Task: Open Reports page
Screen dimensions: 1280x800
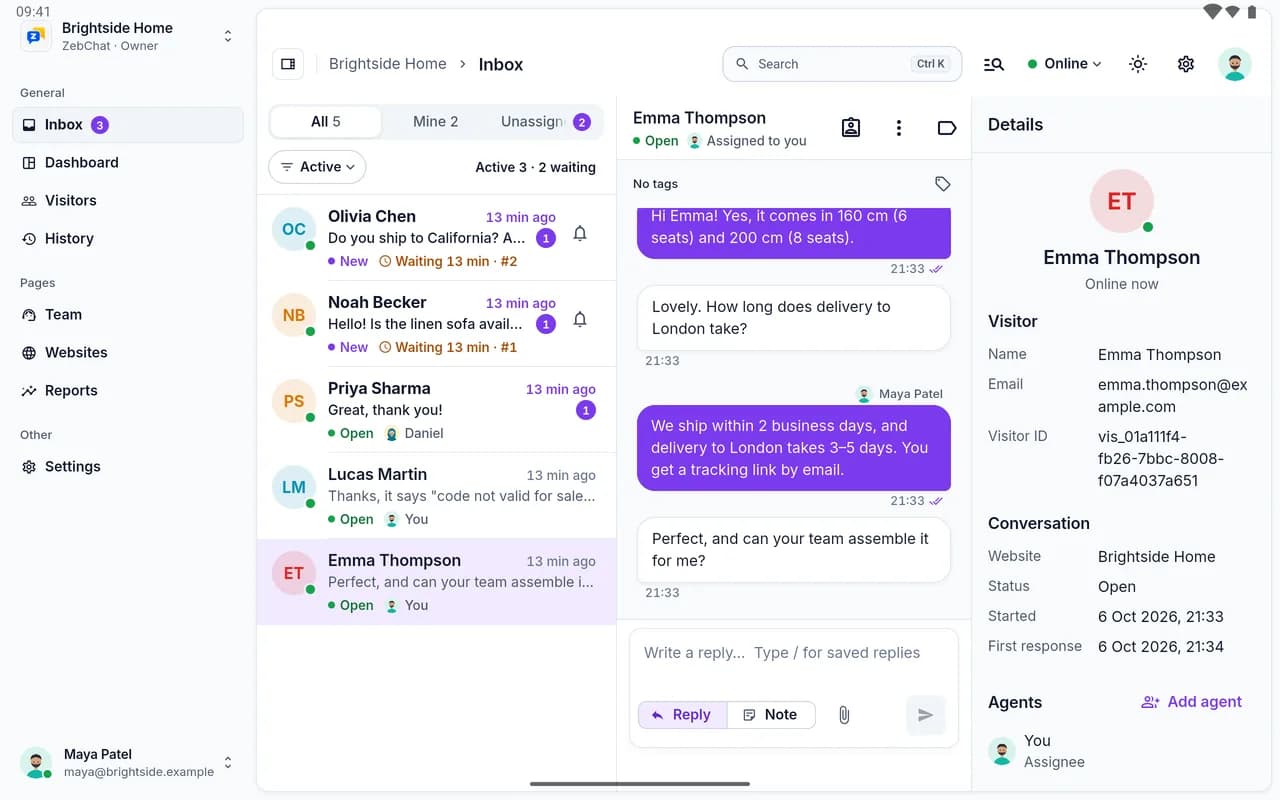Action: pos(128,391)
